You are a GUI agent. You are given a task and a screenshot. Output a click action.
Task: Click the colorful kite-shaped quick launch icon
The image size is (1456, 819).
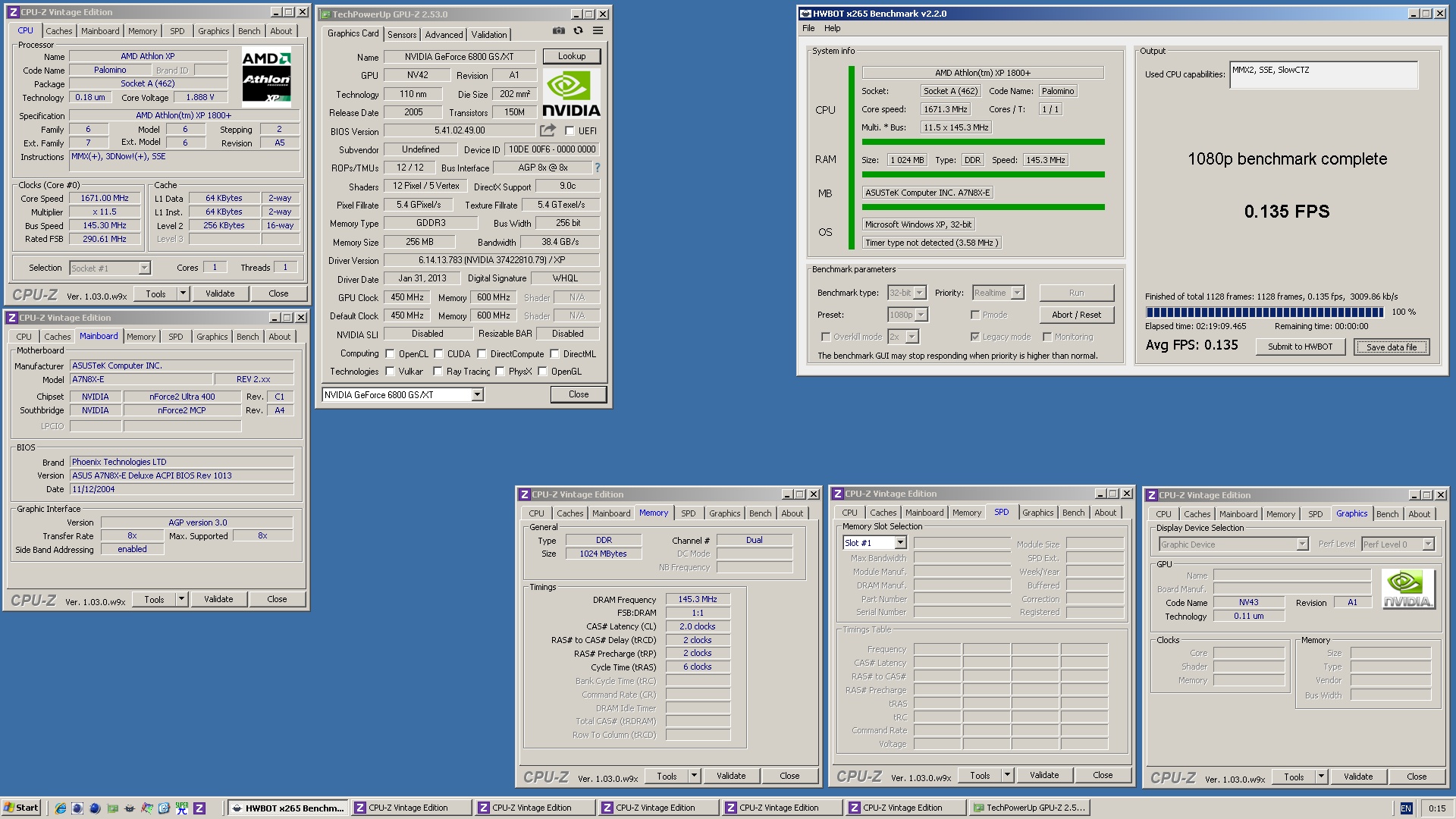click(x=147, y=808)
